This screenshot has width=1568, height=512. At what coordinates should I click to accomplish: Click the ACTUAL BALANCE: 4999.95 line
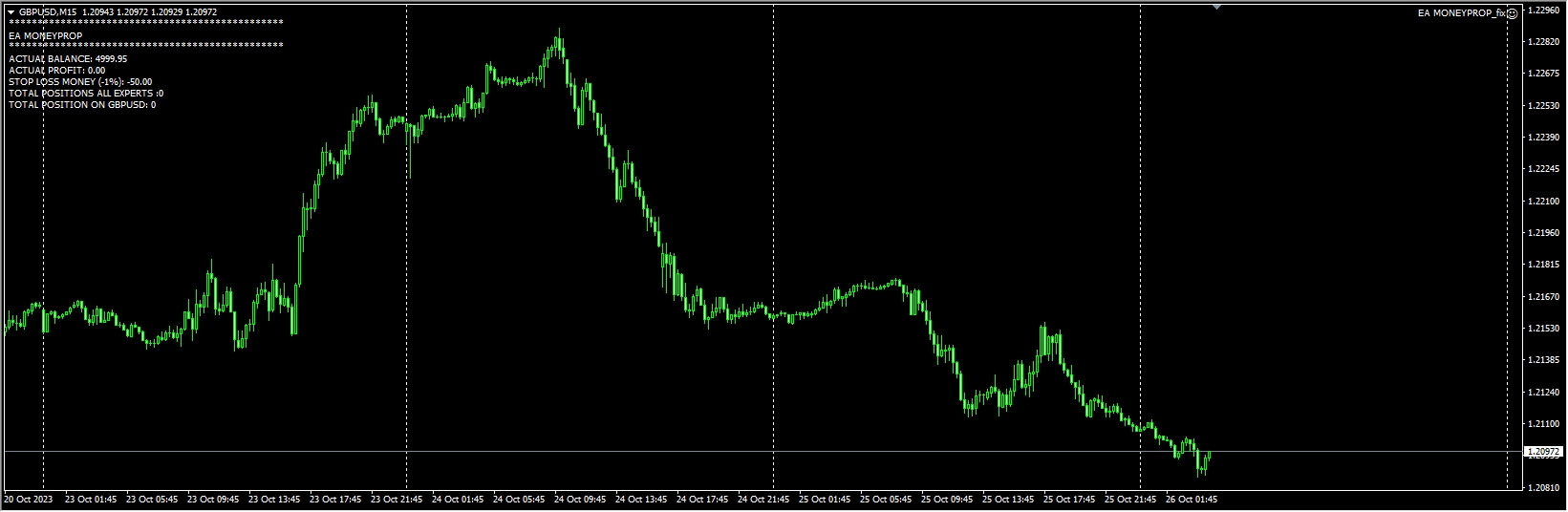[x=68, y=59]
